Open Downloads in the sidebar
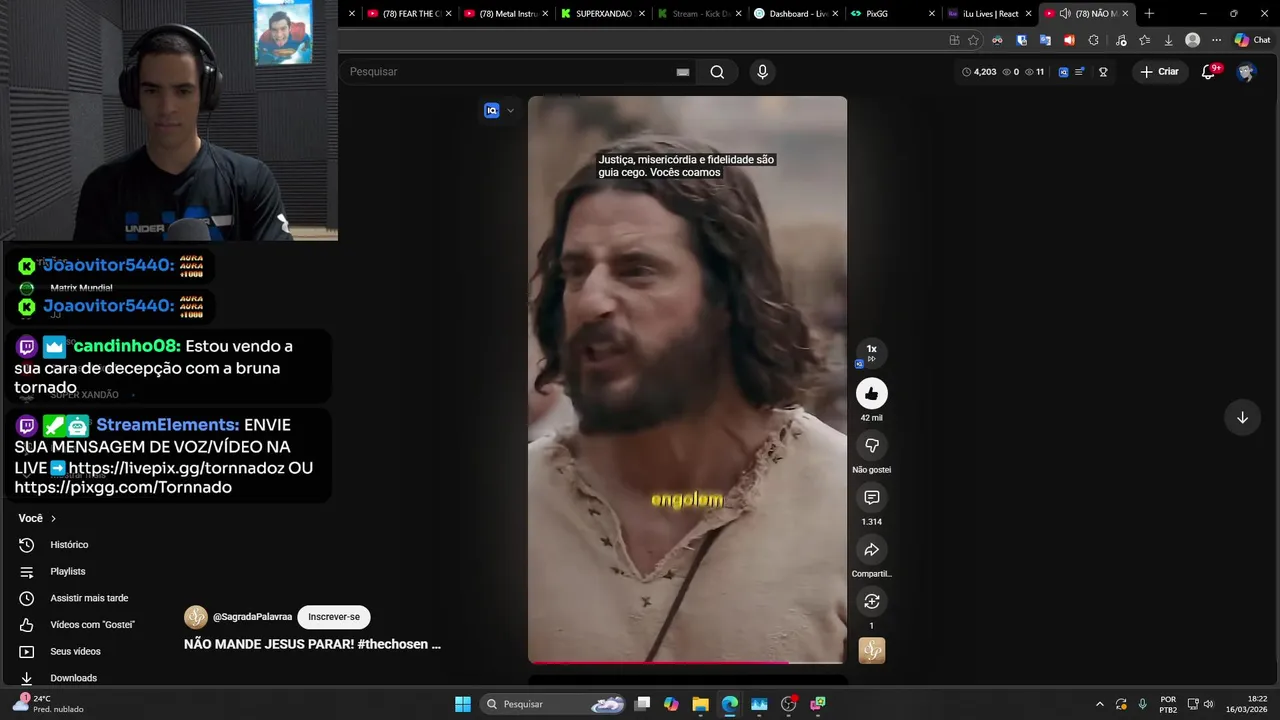Image resolution: width=1280 pixels, height=720 pixels. (x=73, y=678)
